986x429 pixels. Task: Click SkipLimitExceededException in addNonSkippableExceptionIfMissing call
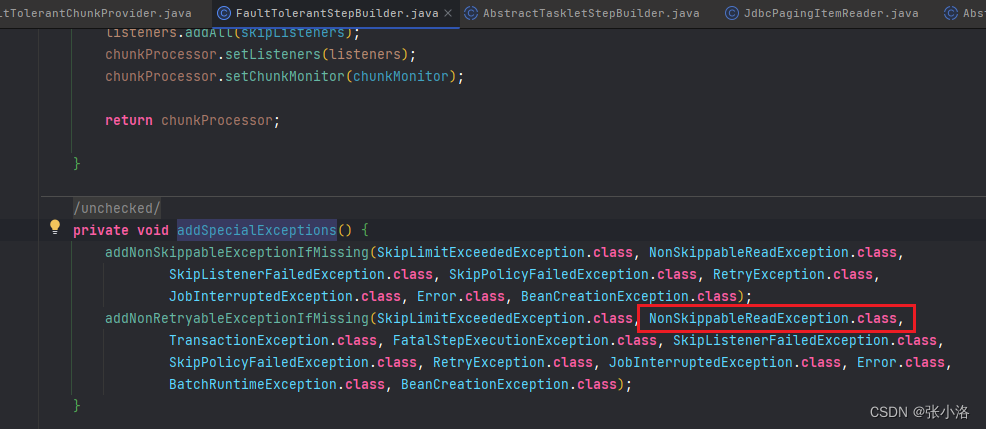[480, 252]
